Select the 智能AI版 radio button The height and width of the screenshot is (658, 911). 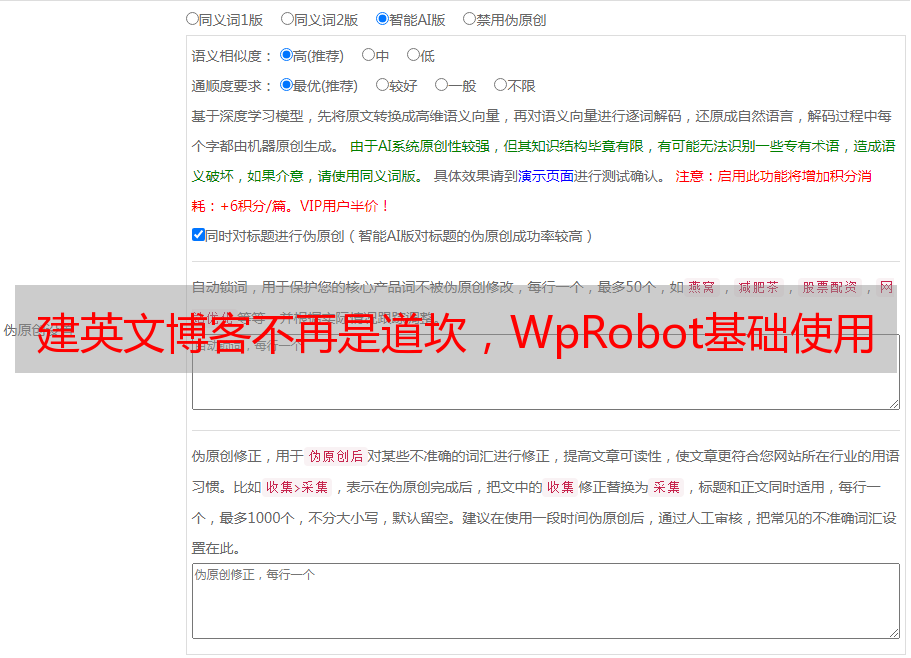[382, 18]
